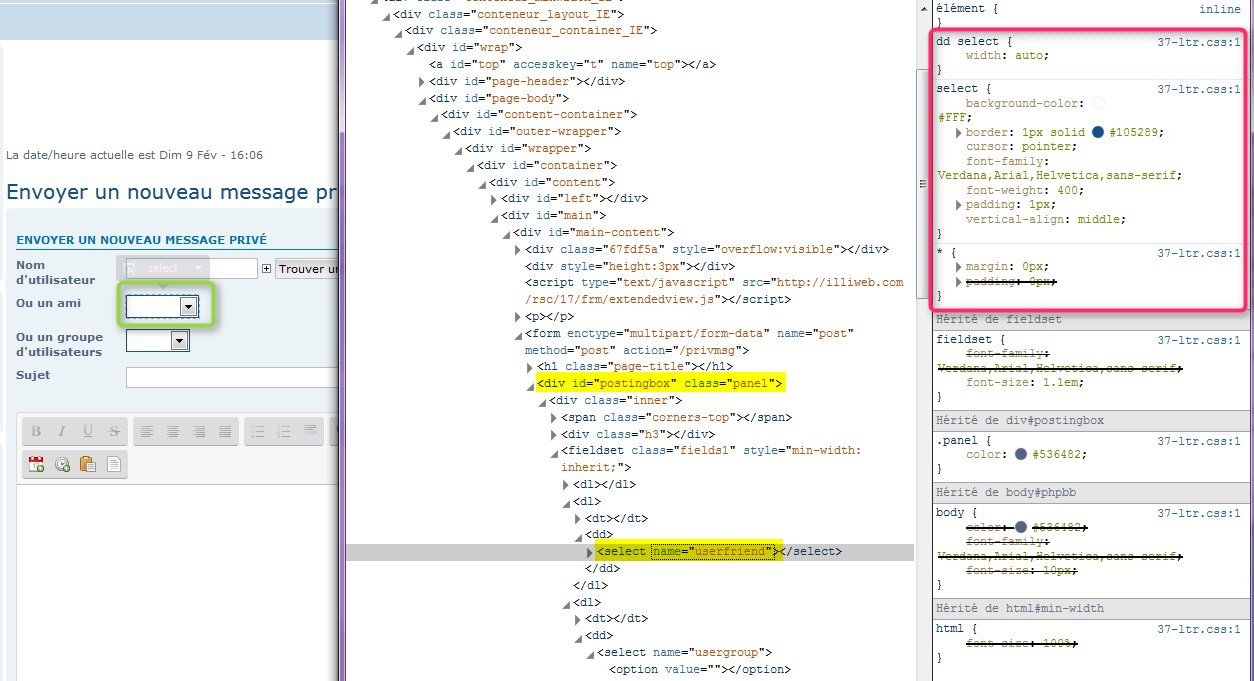Collapse the div id="main-content" node
Screen dimensions: 1254x681
pos(505,233)
